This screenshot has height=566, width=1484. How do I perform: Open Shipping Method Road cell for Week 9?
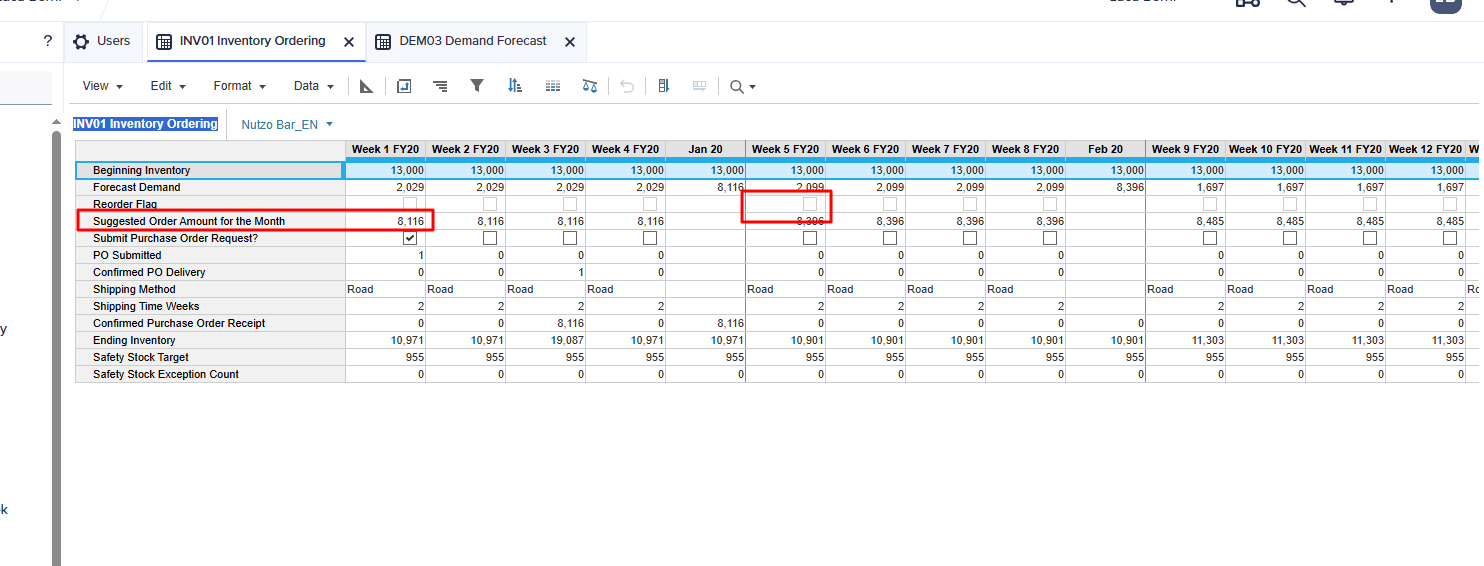coord(1185,289)
